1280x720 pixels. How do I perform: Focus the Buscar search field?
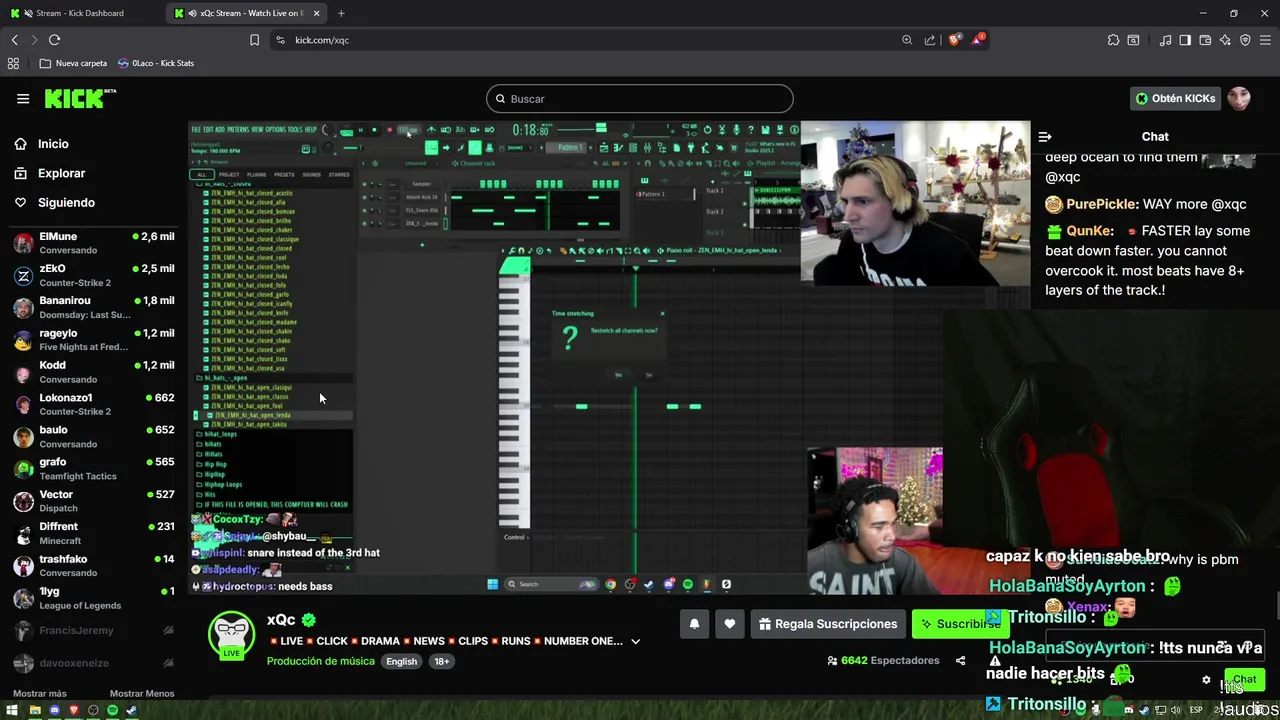point(640,99)
